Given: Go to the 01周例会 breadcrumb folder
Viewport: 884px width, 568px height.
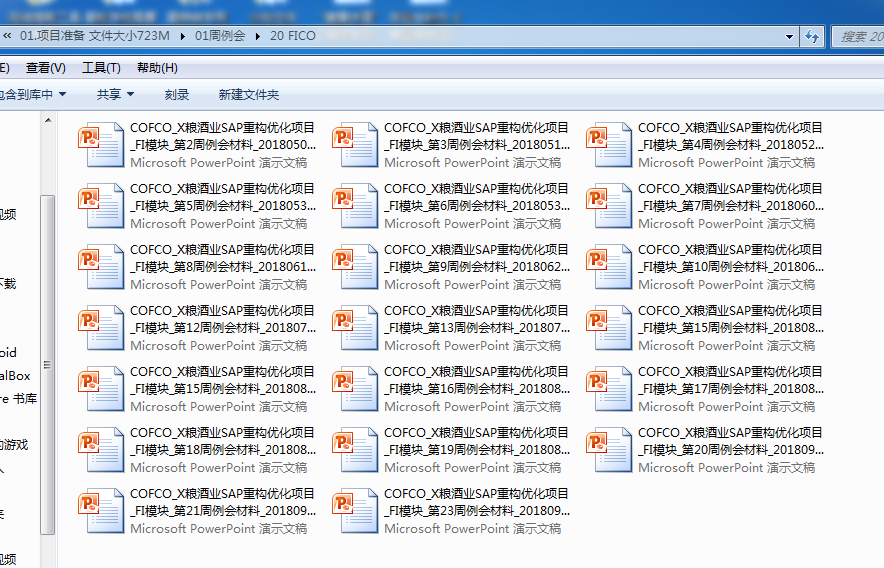Looking at the screenshot, I should 220,36.
